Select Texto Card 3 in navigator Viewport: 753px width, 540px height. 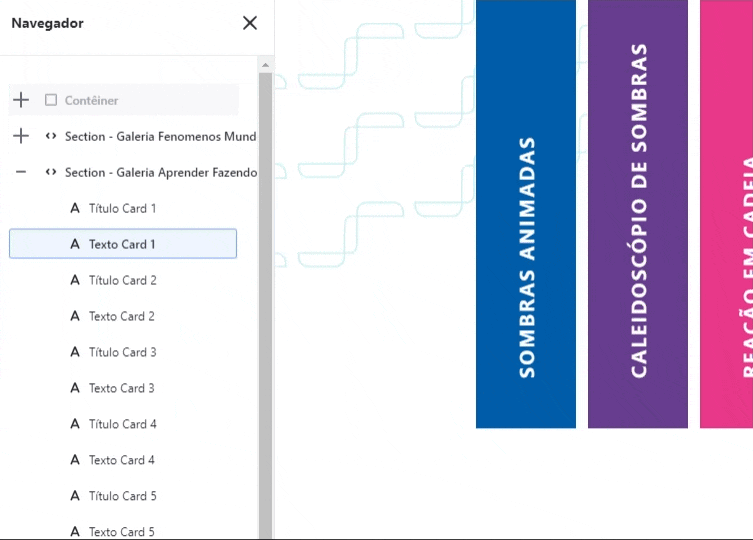pos(121,388)
